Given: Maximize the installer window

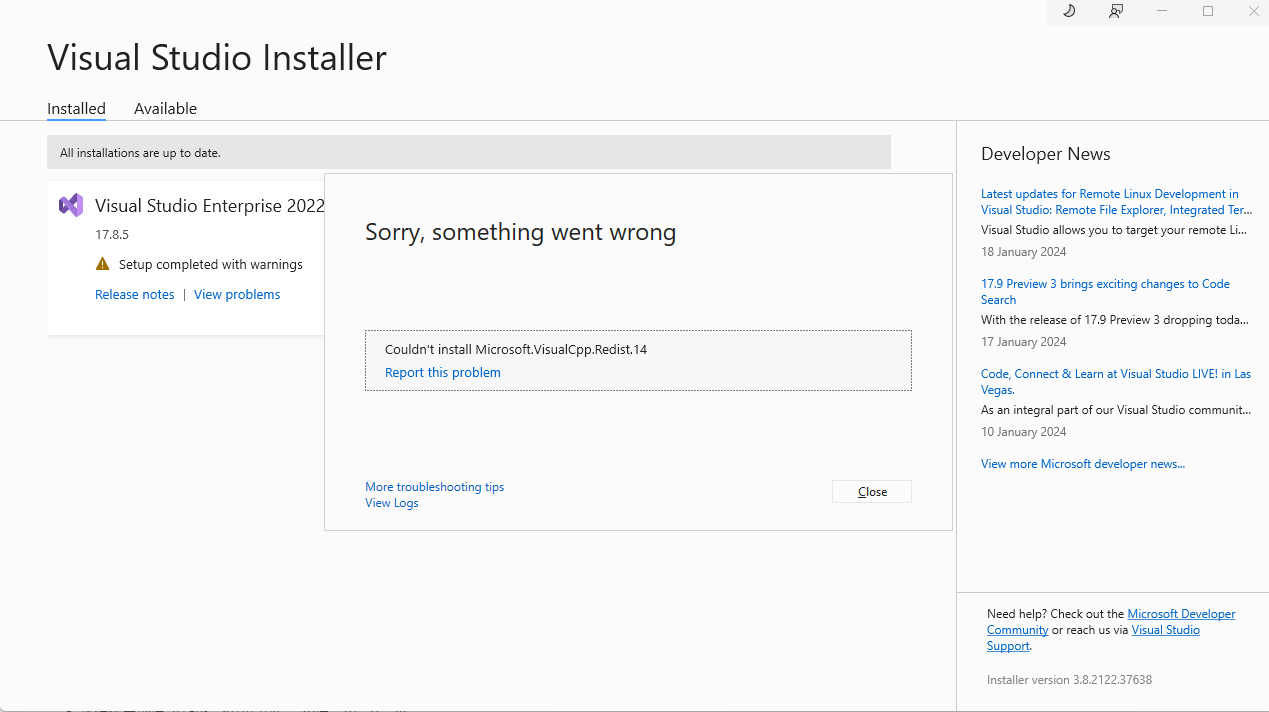Looking at the screenshot, I should [x=1208, y=11].
